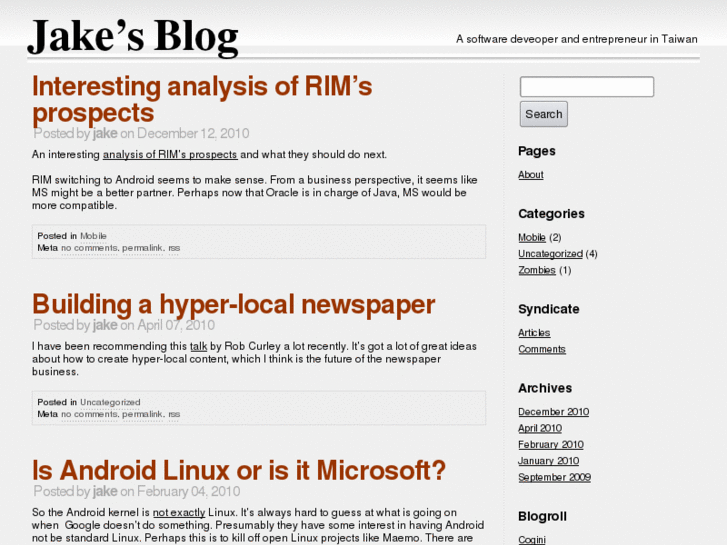Image resolution: width=727 pixels, height=545 pixels.
Task: Click inside the search text field
Action: (587, 87)
